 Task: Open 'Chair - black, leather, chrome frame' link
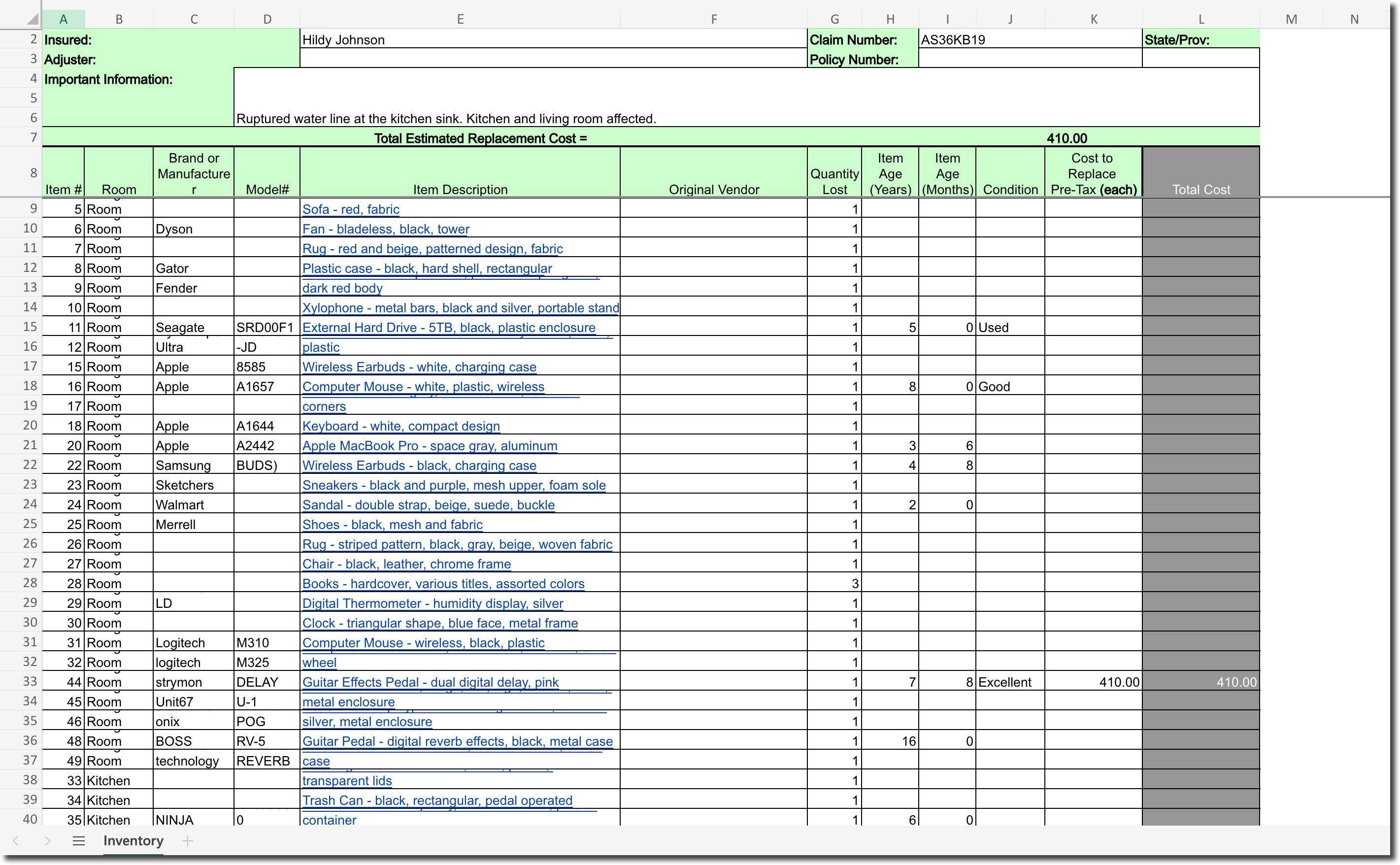pyautogui.click(x=407, y=565)
